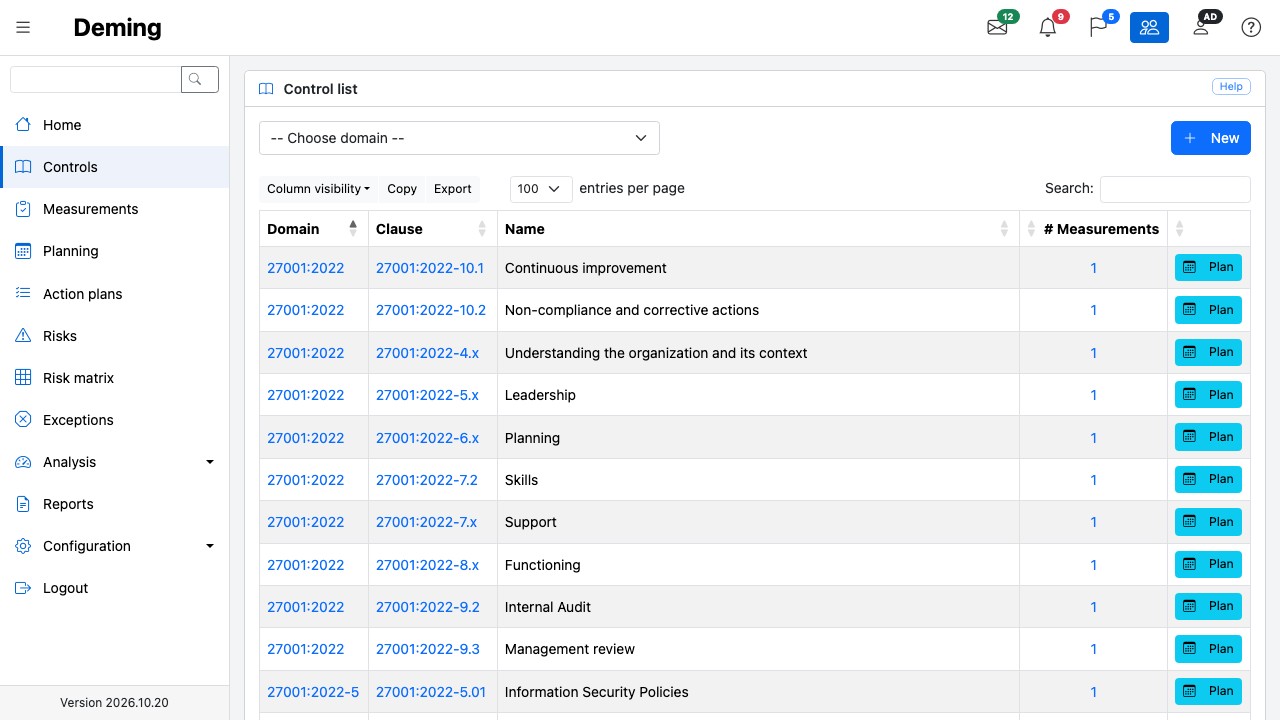Image resolution: width=1280 pixels, height=720 pixels.
Task: Open the flag icon with 5 badge
Action: tap(1099, 27)
